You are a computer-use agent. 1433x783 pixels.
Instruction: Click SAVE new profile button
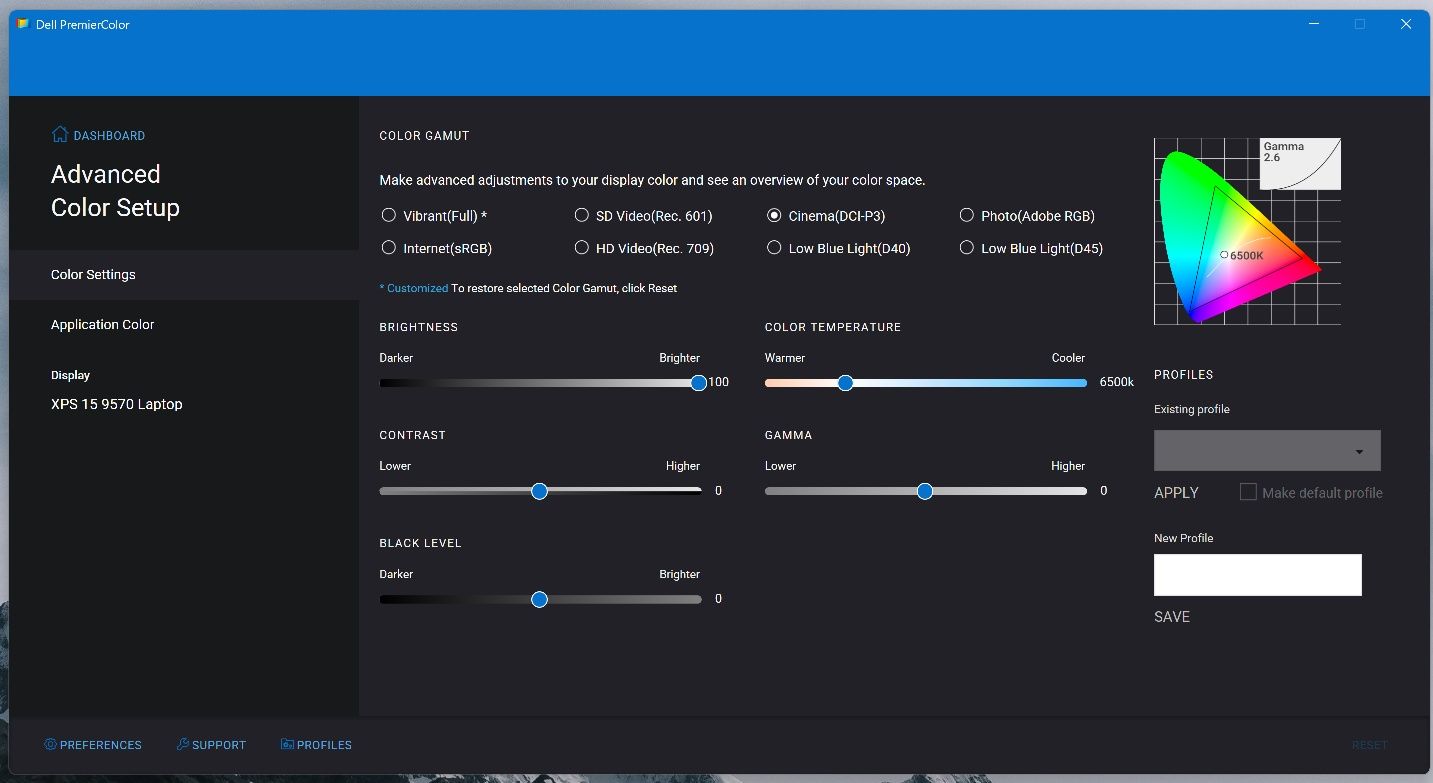(x=1172, y=617)
